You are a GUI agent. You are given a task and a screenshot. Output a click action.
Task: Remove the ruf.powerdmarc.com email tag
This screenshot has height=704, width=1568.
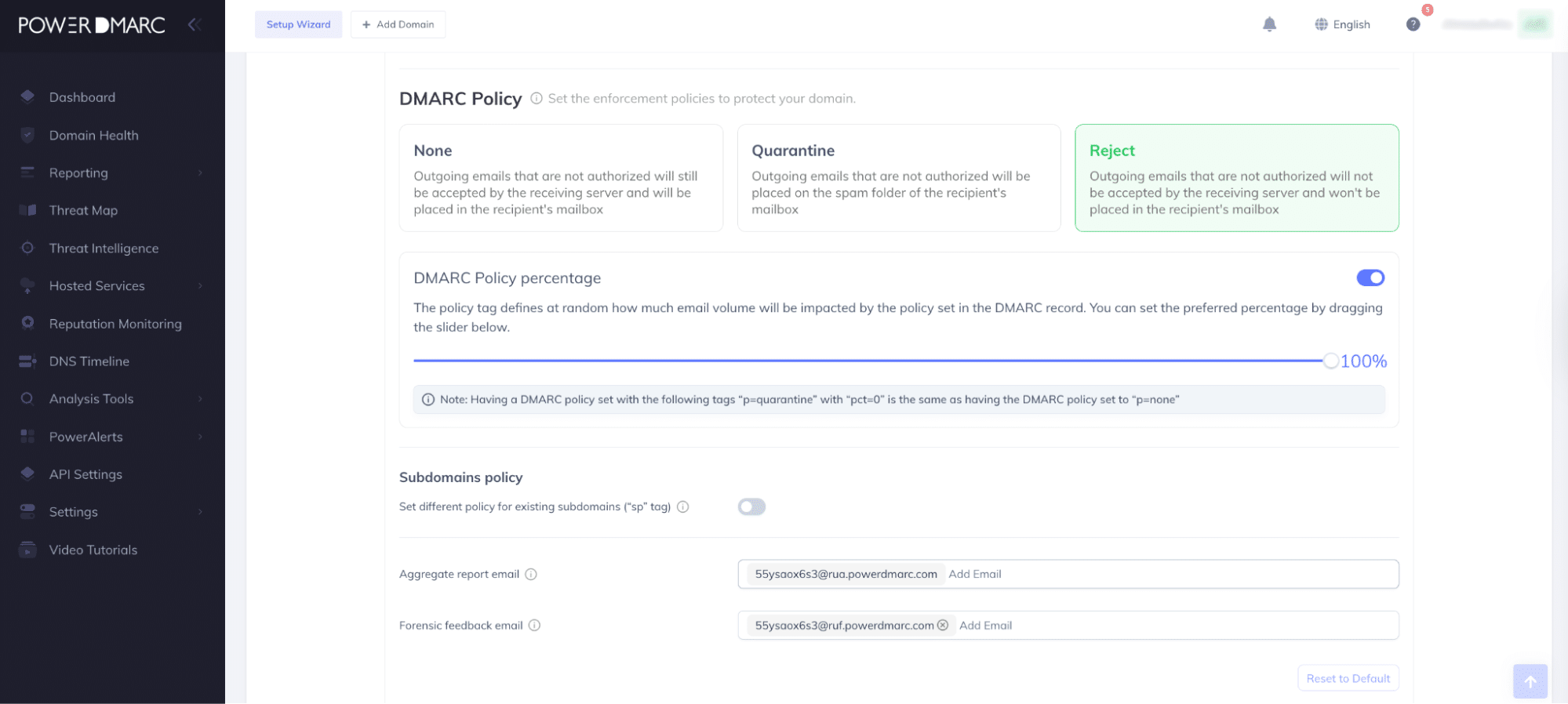943,626
